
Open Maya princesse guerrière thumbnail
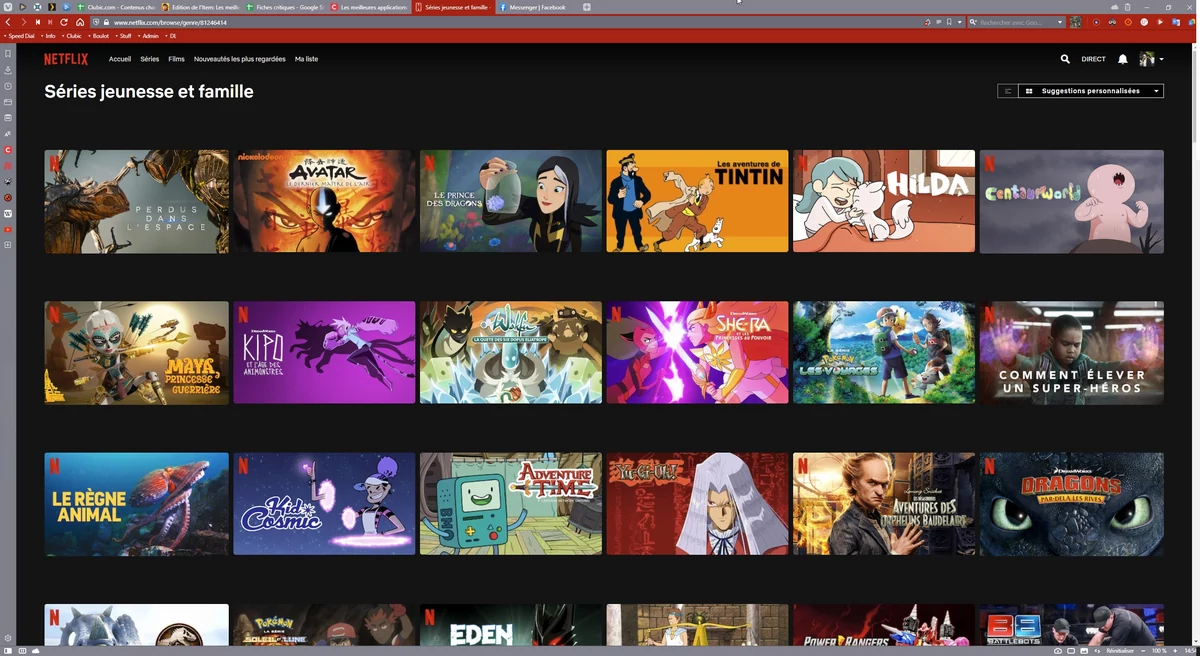(136, 353)
